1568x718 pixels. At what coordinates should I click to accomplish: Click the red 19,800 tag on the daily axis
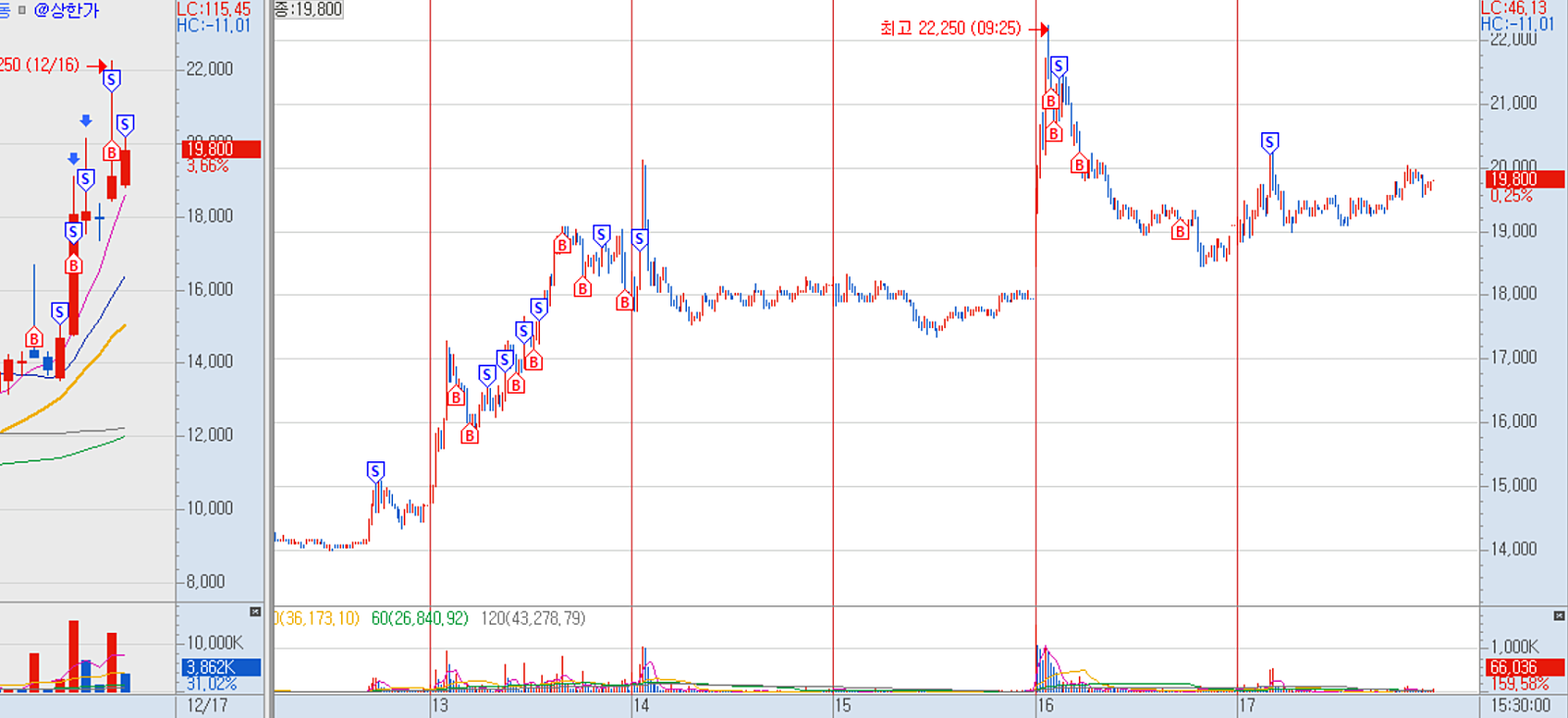pyautogui.click(x=220, y=149)
